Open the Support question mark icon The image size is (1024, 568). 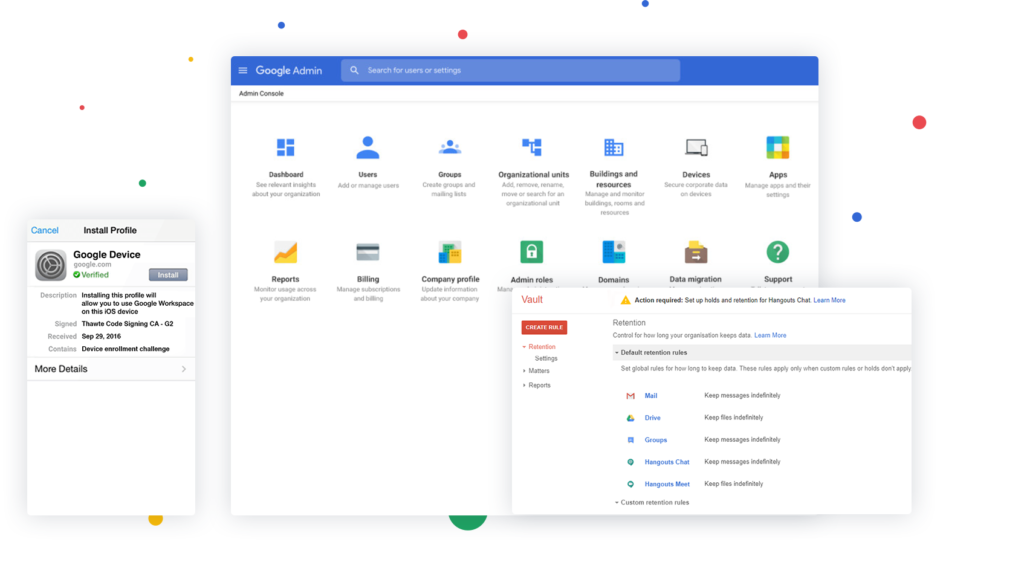[777, 252]
